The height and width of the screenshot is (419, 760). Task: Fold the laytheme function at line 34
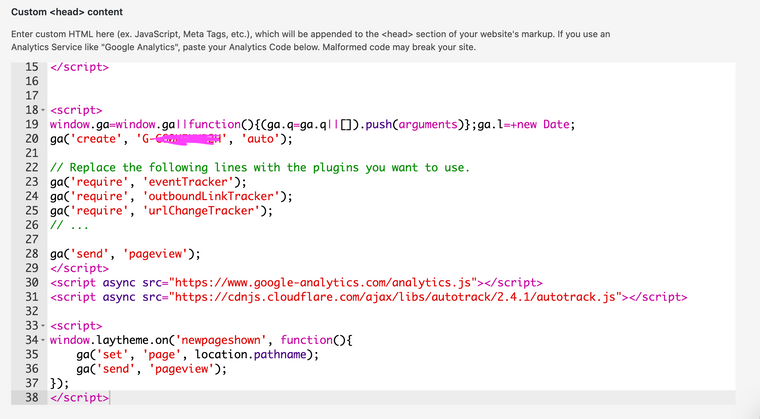point(42,340)
